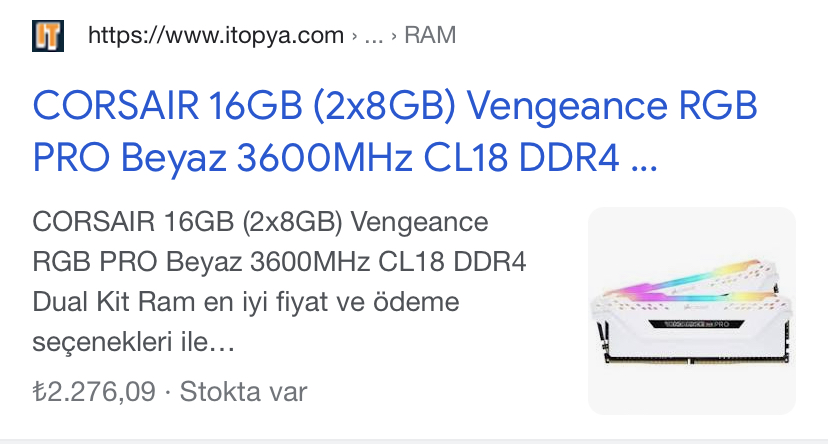Click CORSAIR in the blue headline

click(116, 106)
